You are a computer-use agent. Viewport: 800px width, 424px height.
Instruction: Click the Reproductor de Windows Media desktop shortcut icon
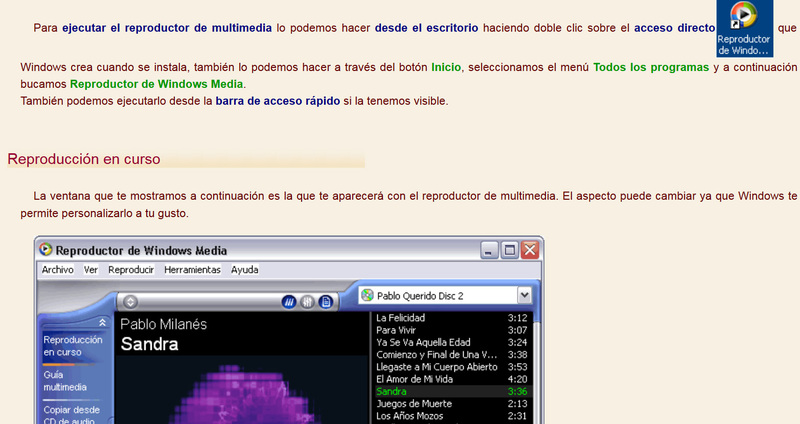744,28
